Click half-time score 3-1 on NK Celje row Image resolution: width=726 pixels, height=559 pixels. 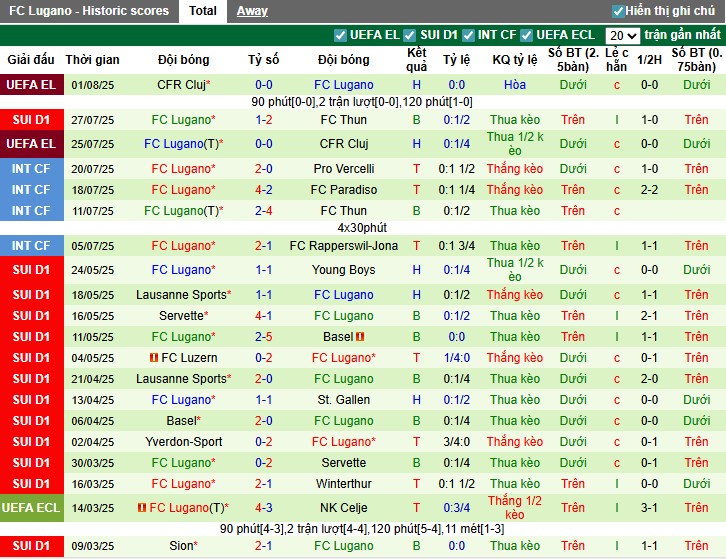[x=649, y=508]
